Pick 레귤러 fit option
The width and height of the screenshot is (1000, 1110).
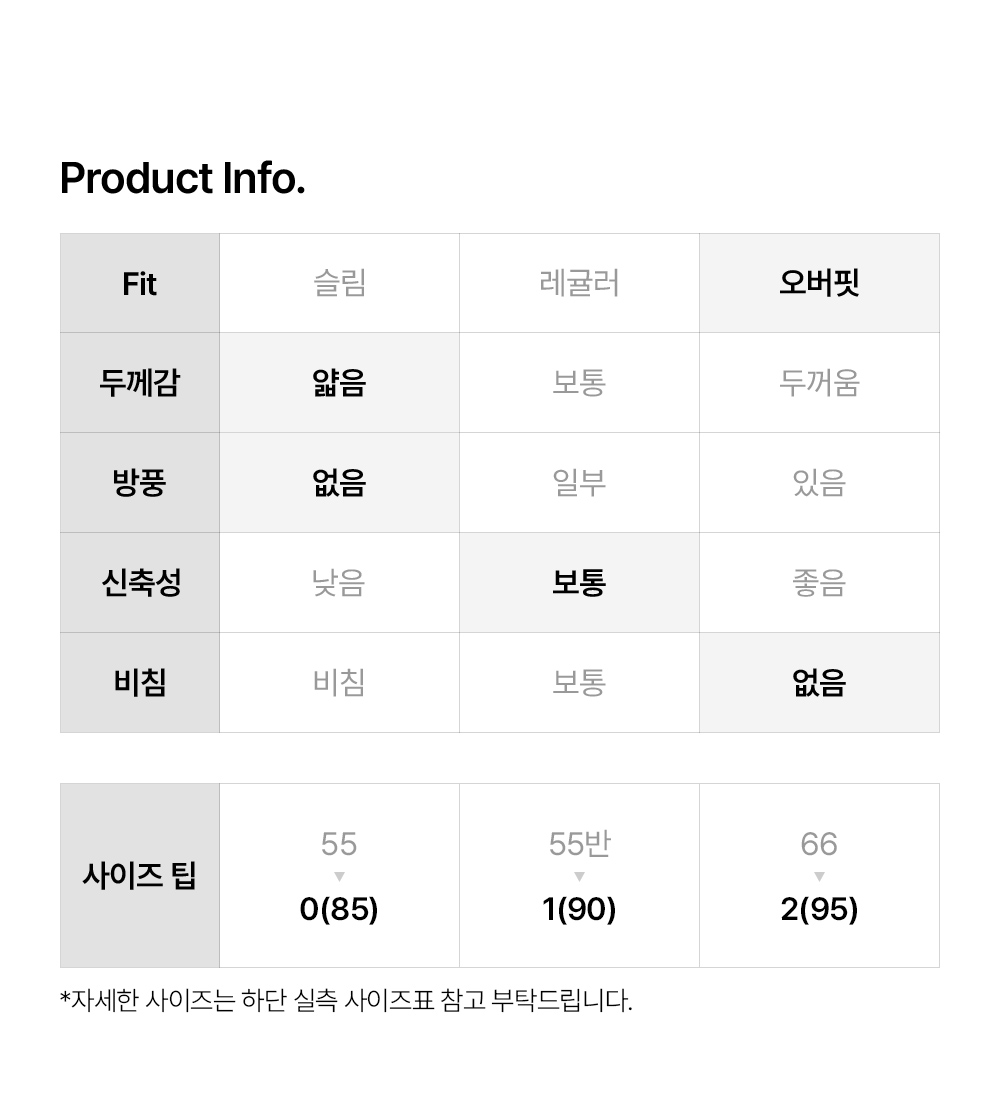(x=579, y=283)
